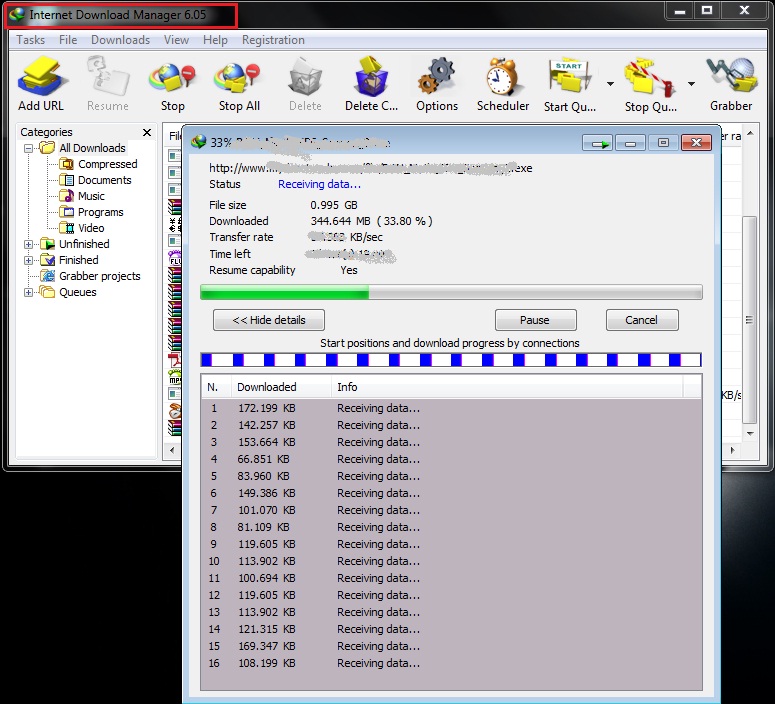Expand the Finished category
775x704 pixels.
pyautogui.click(x=29, y=260)
